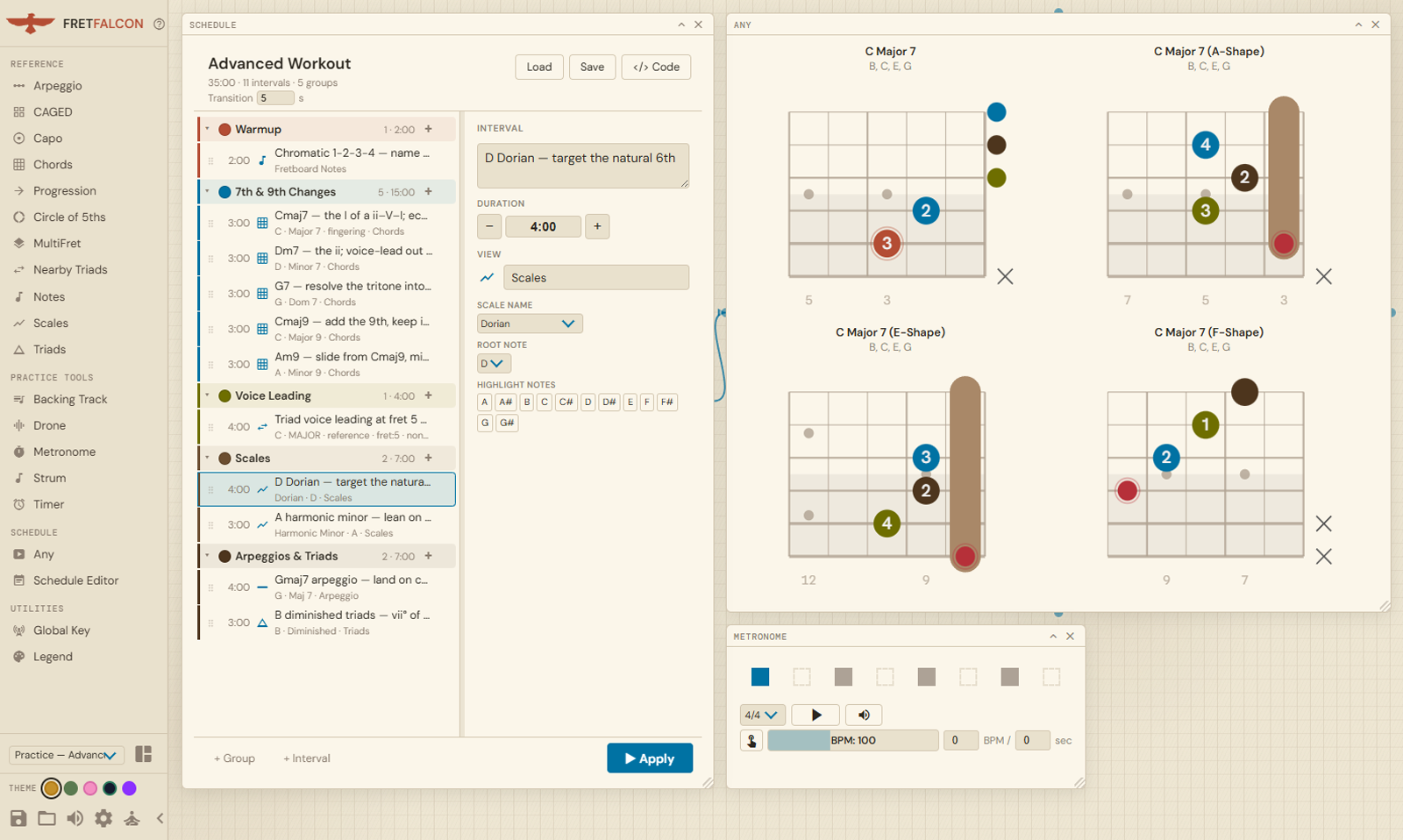Click the Apply button
The height and width of the screenshot is (840, 1403).
pos(650,758)
